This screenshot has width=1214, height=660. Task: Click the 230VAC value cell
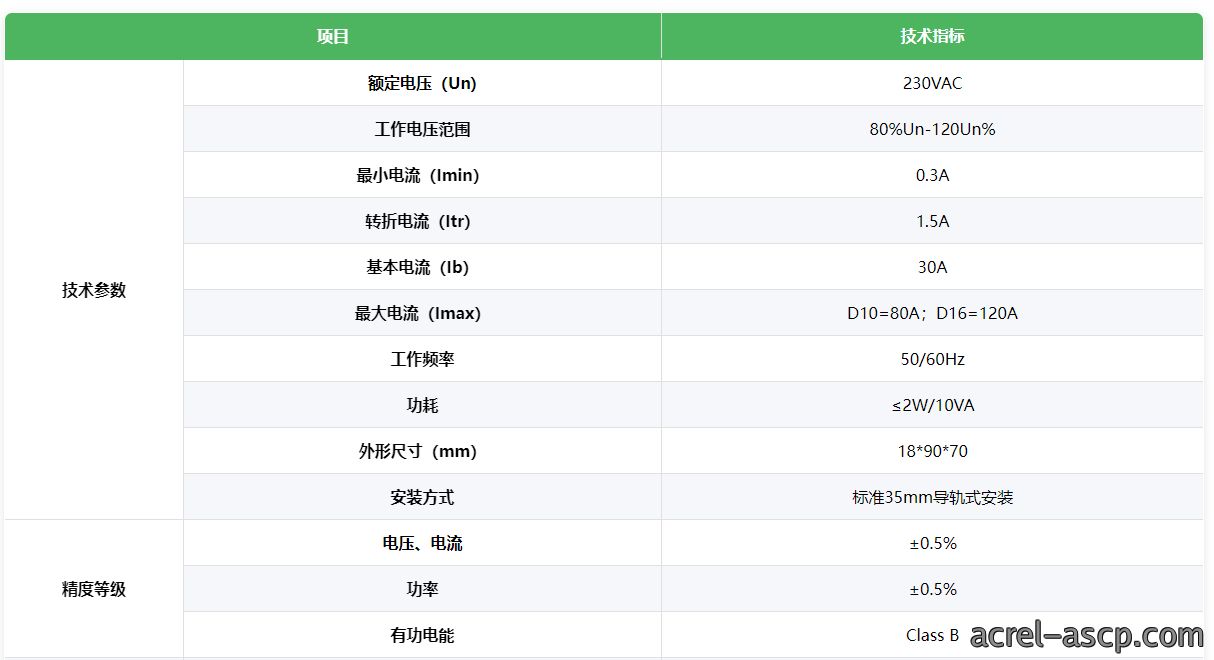tap(932, 83)
